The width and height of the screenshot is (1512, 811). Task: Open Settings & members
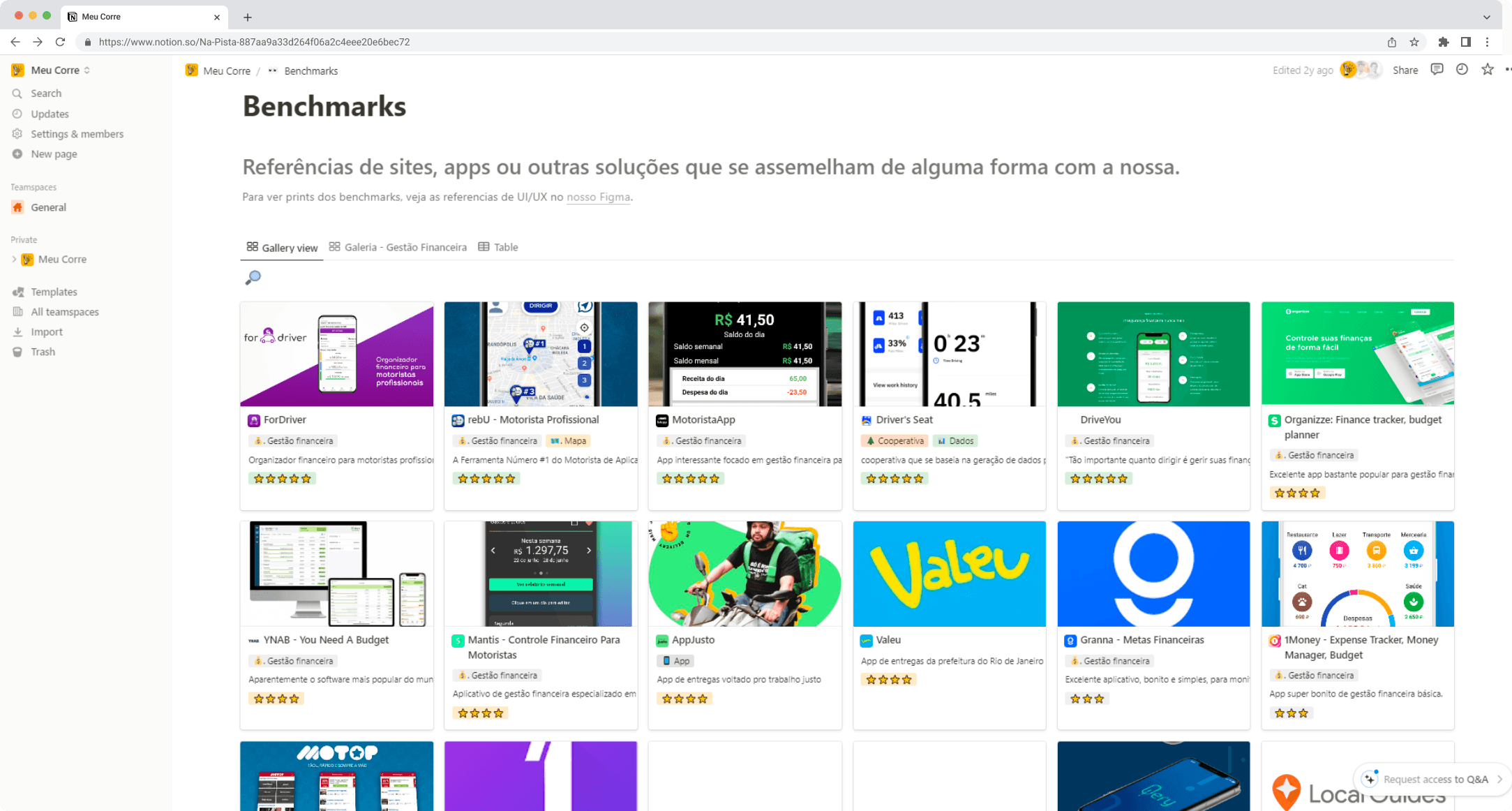[77, 134]
